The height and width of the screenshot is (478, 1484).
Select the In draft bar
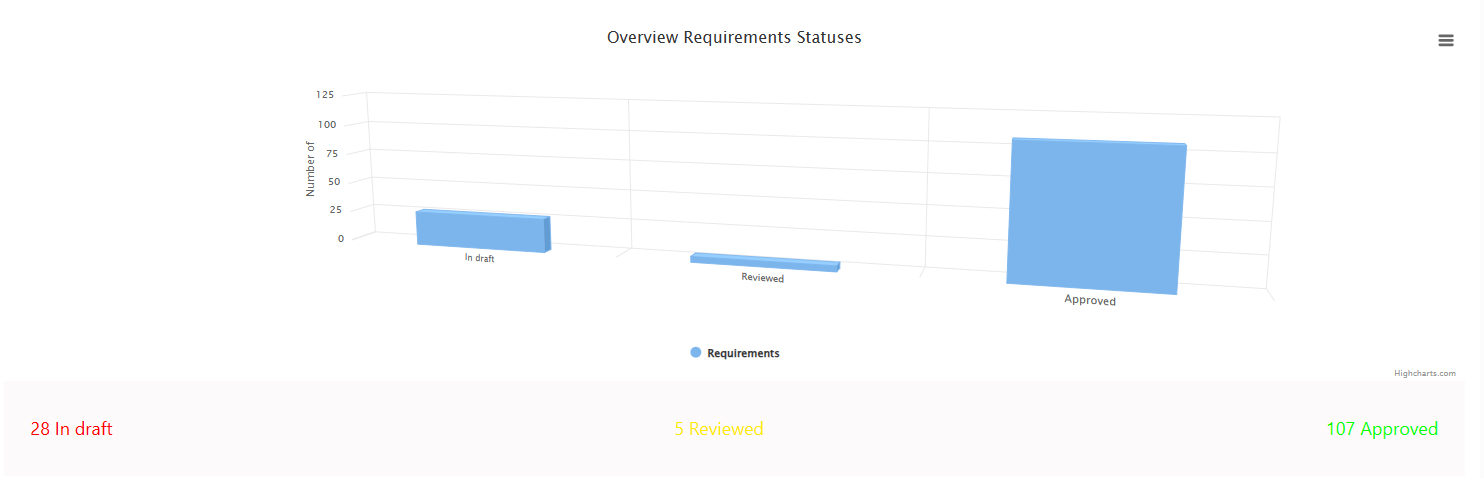[x=483, y=231]
